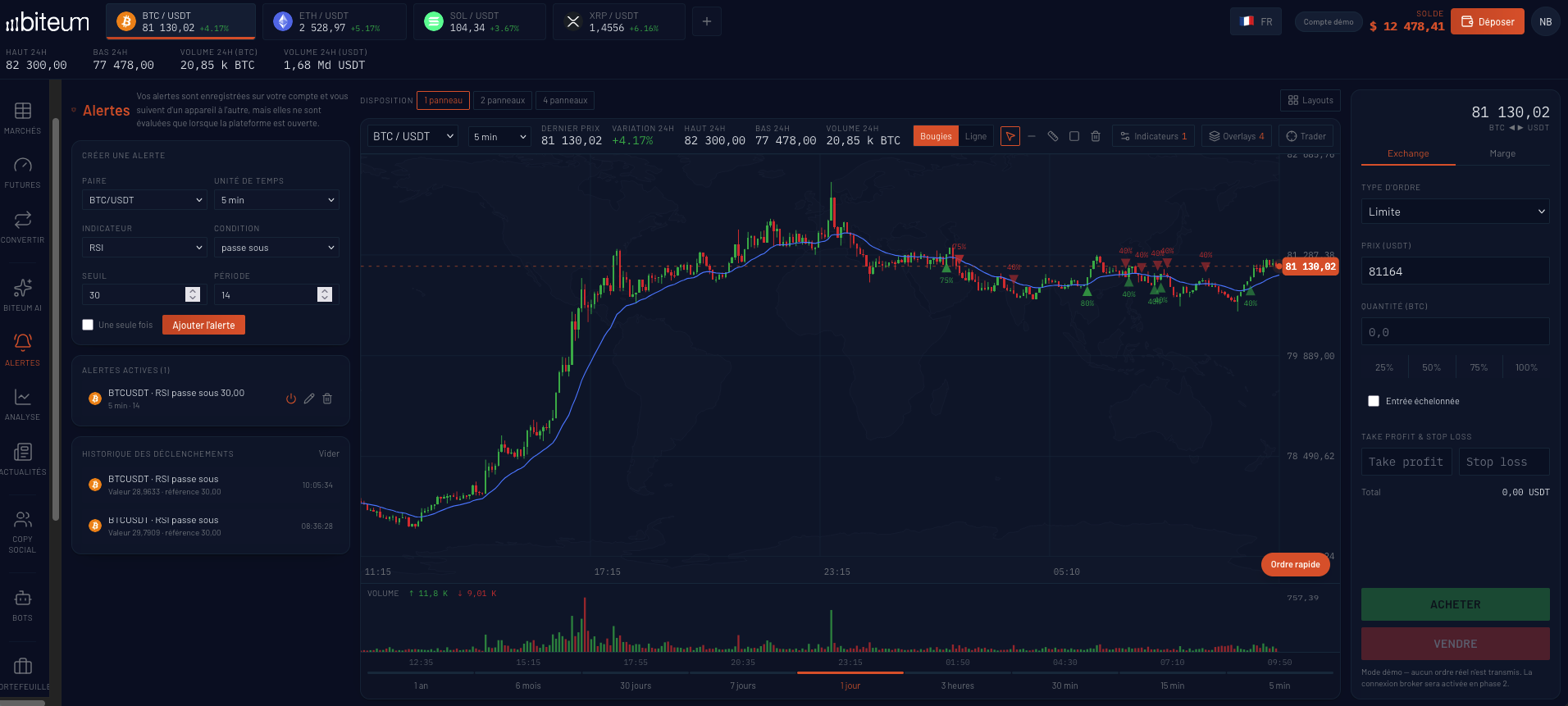Open the Indicateurs panel button
Screen dimensions: 1568x706
pos(1154,136)
